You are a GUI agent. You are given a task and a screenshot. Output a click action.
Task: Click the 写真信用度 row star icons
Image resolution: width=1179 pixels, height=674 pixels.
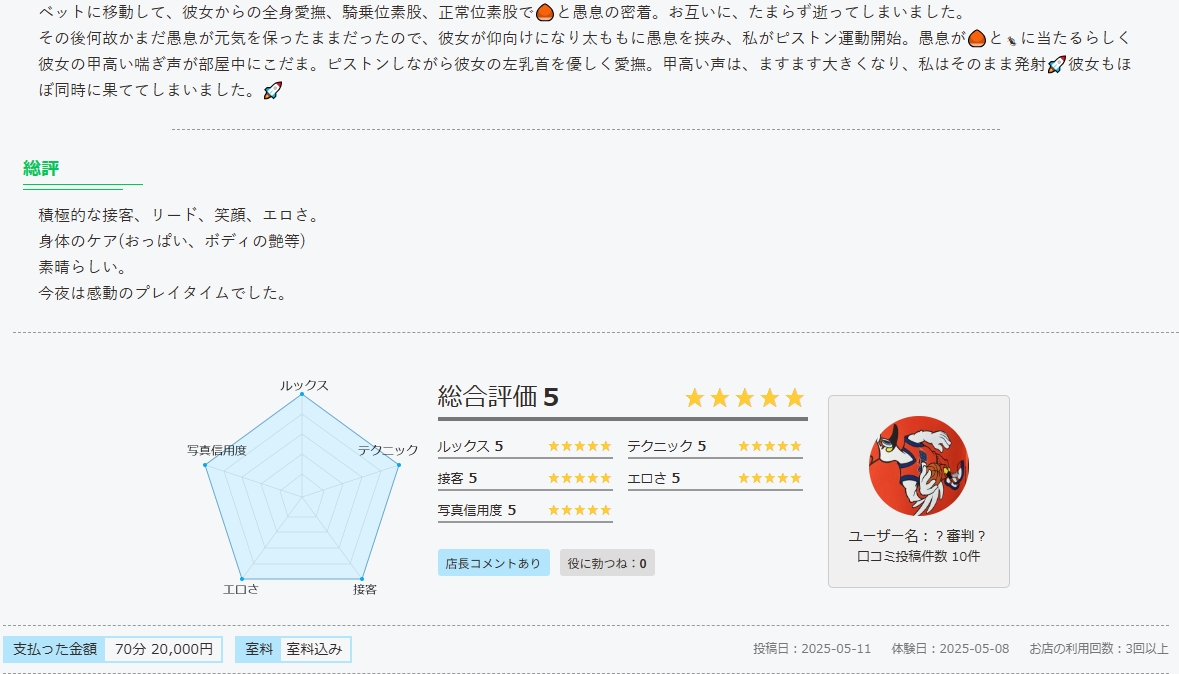(579, 510)
